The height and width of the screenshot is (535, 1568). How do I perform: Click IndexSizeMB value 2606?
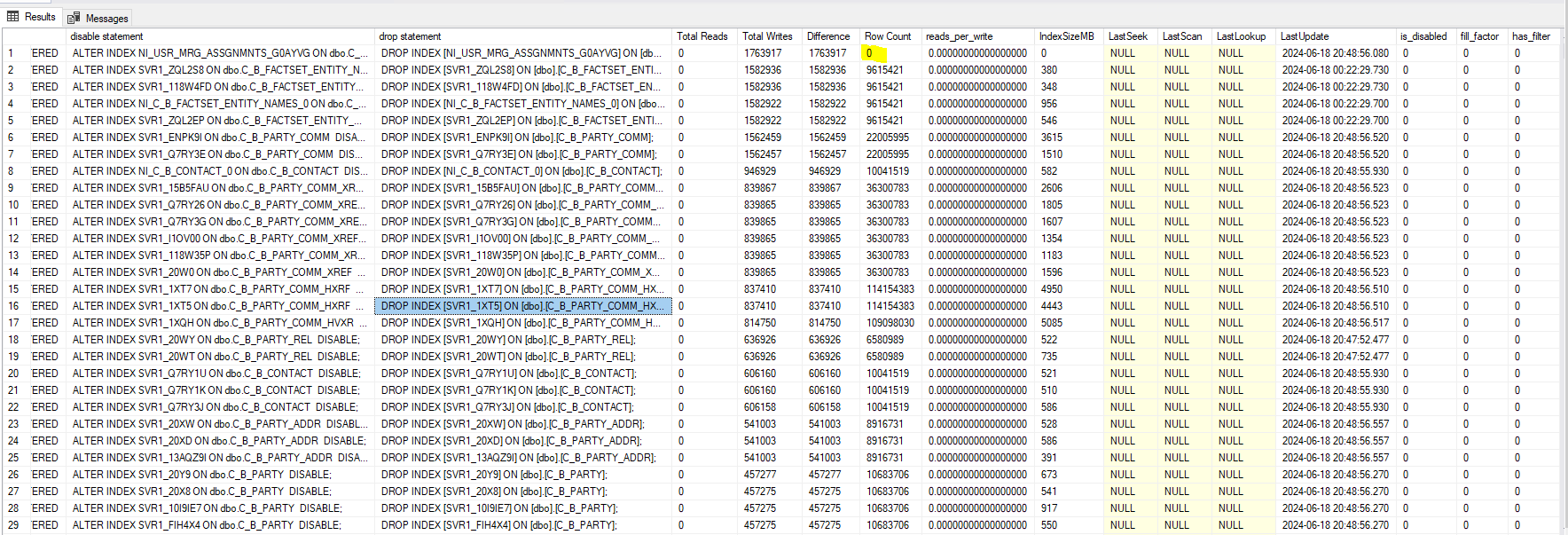pyautogui.click(x=1070, y=188)
